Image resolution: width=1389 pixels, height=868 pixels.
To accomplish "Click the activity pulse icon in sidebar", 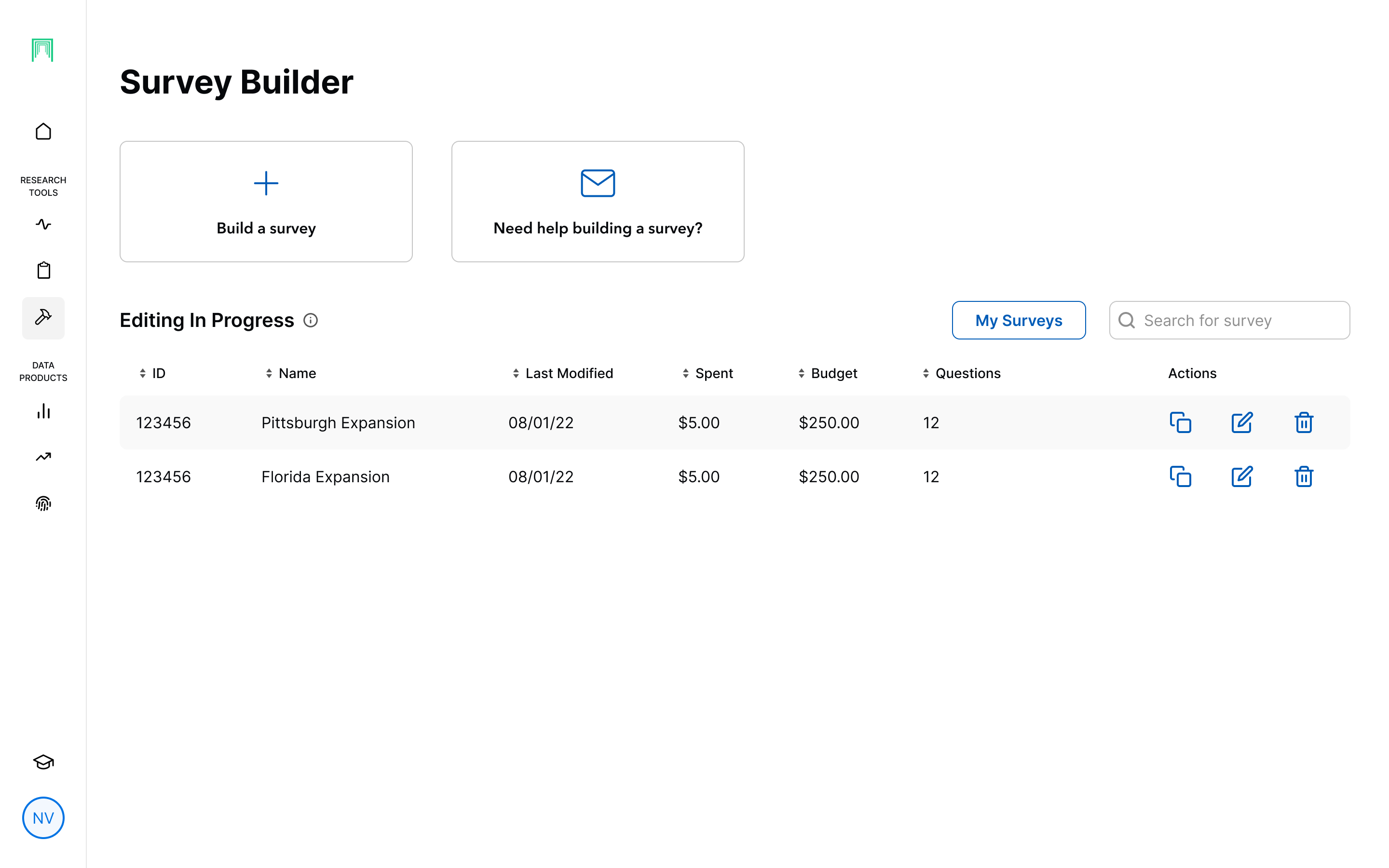I will click(x=43, y=224).
